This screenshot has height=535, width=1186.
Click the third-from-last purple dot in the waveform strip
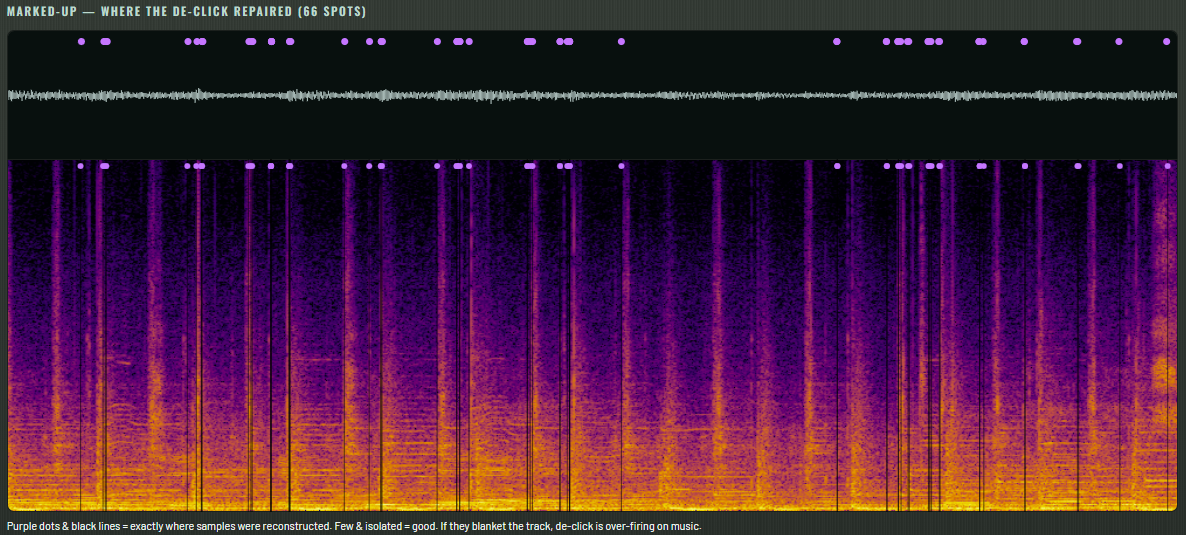(1077, 42)
